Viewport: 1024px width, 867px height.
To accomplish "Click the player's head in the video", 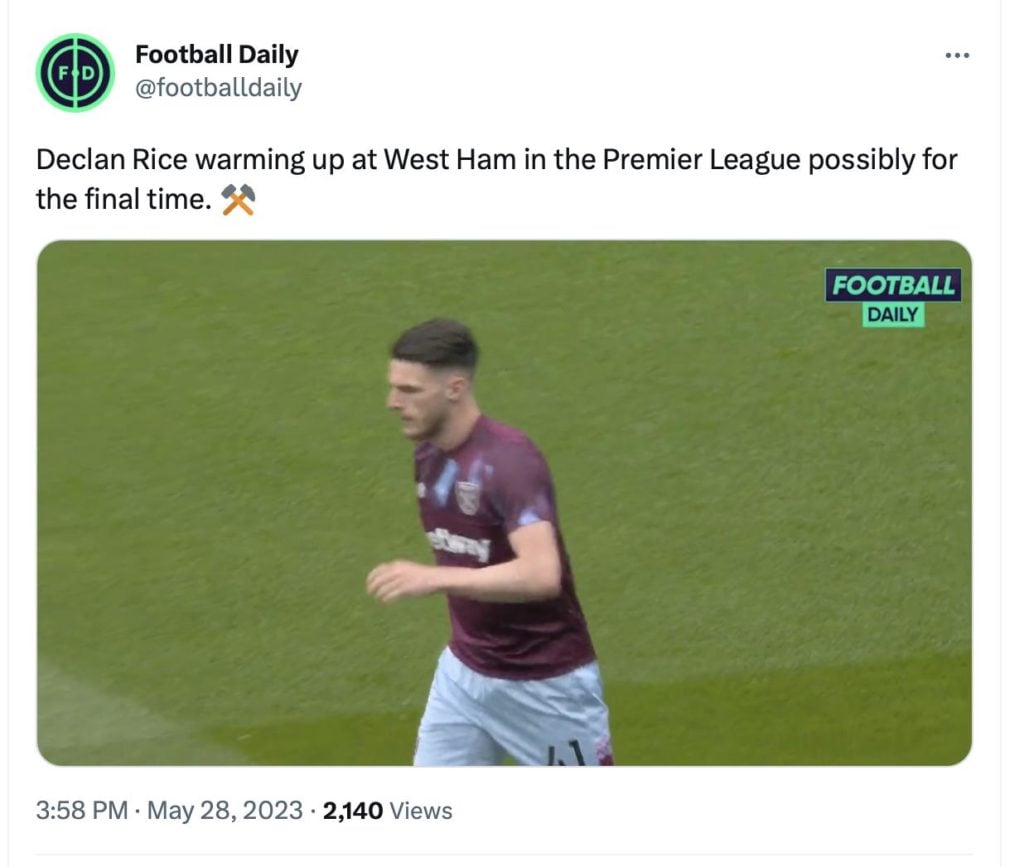I will [x=432, y=375].
